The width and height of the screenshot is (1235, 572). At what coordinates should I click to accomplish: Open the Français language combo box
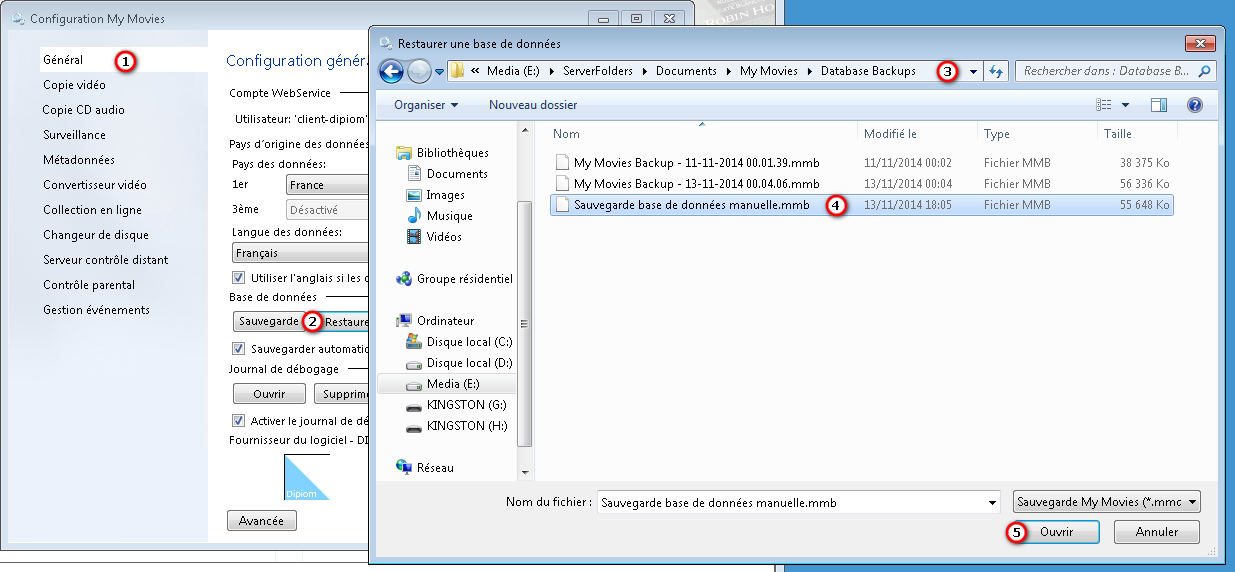300,254
